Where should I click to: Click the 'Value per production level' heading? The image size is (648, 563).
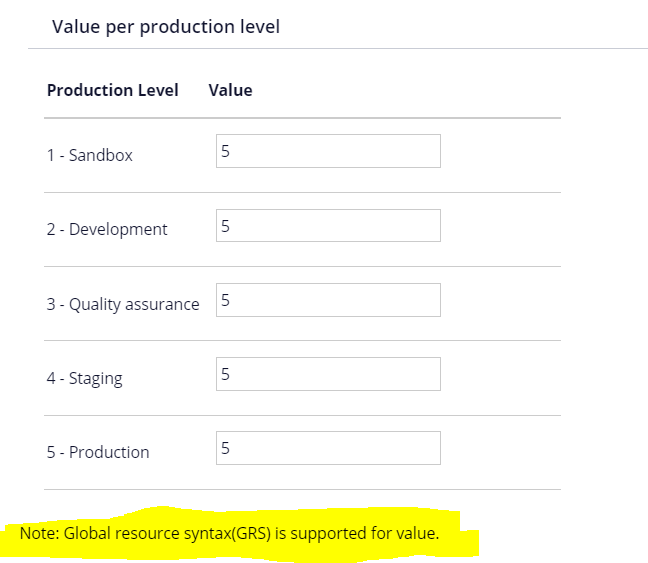coord(166,27)
